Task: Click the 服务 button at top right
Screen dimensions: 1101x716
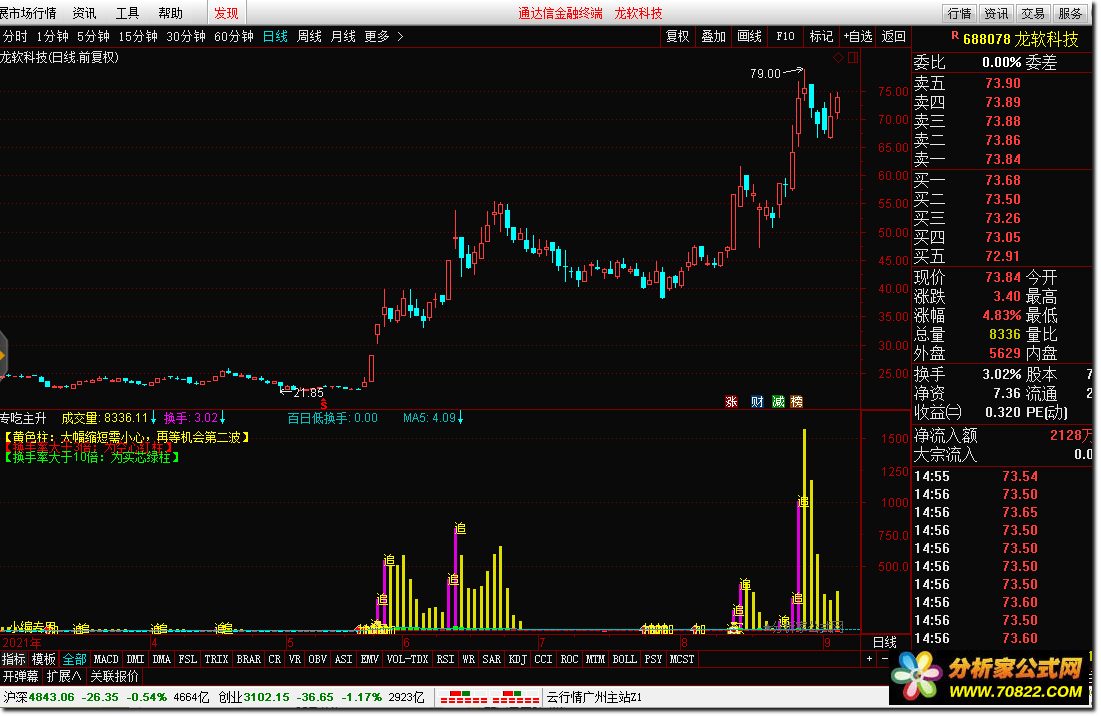Action: (x=1069, y=13)
